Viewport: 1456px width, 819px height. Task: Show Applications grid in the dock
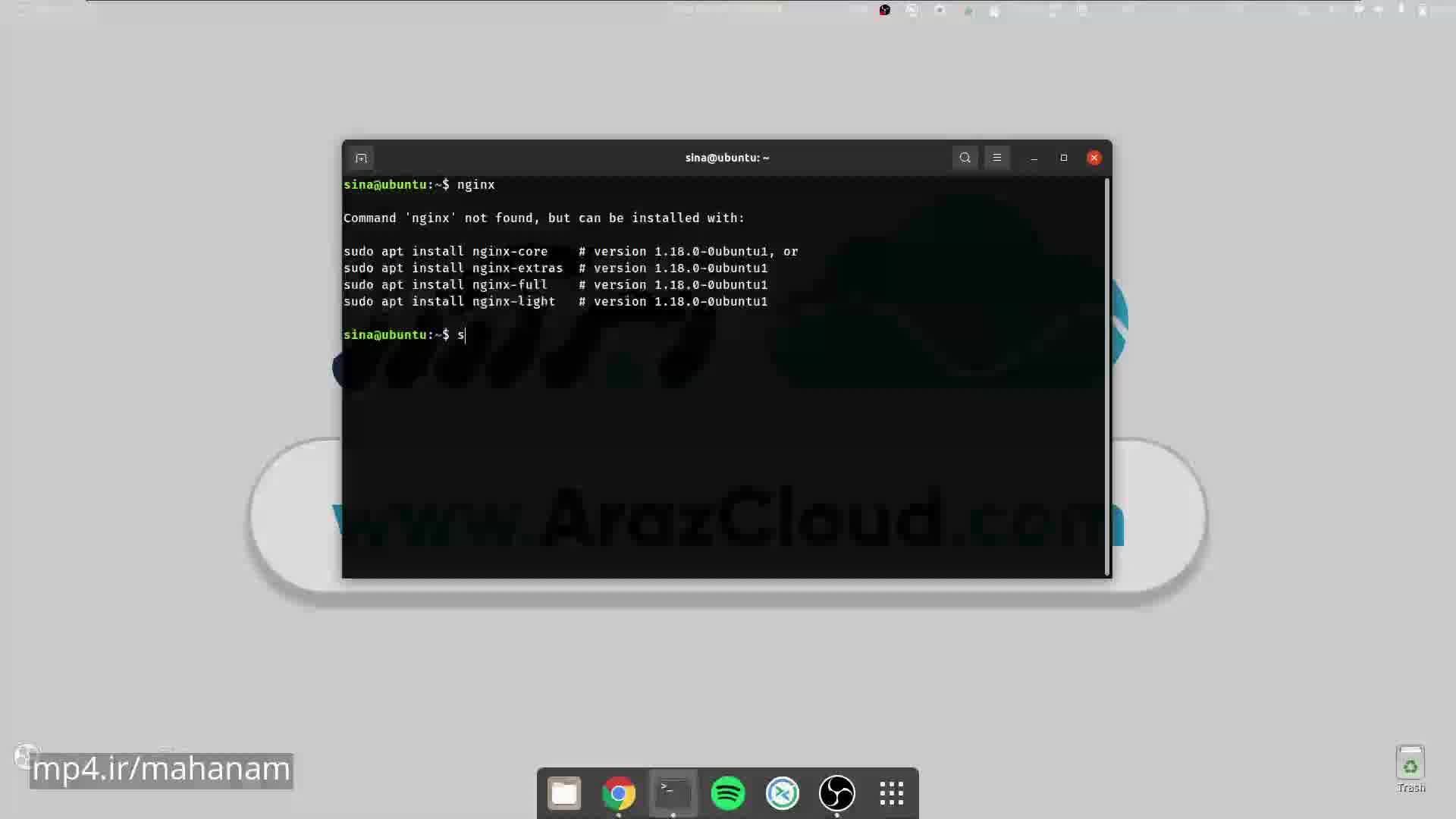coord(892,793)
